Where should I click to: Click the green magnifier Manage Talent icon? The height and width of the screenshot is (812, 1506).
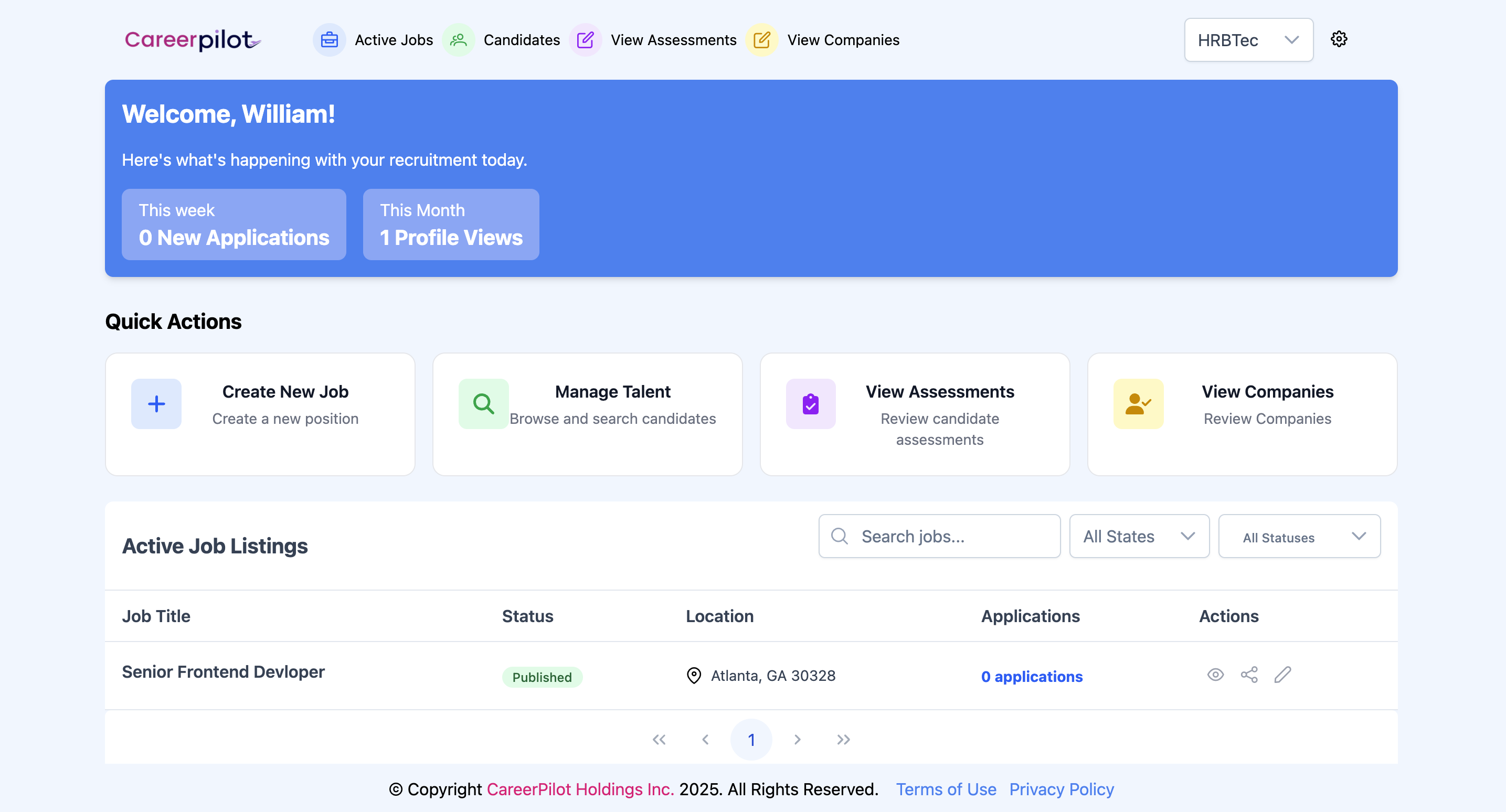(x=483, y=404)
